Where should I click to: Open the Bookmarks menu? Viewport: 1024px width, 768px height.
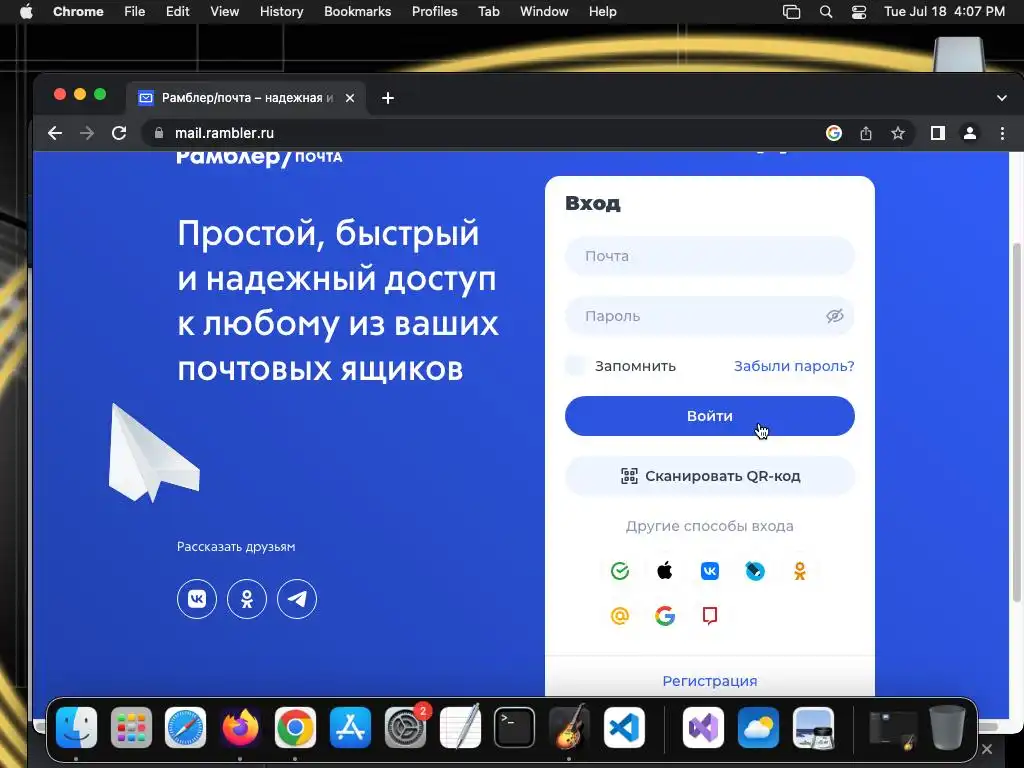click(x=358, y=12)
